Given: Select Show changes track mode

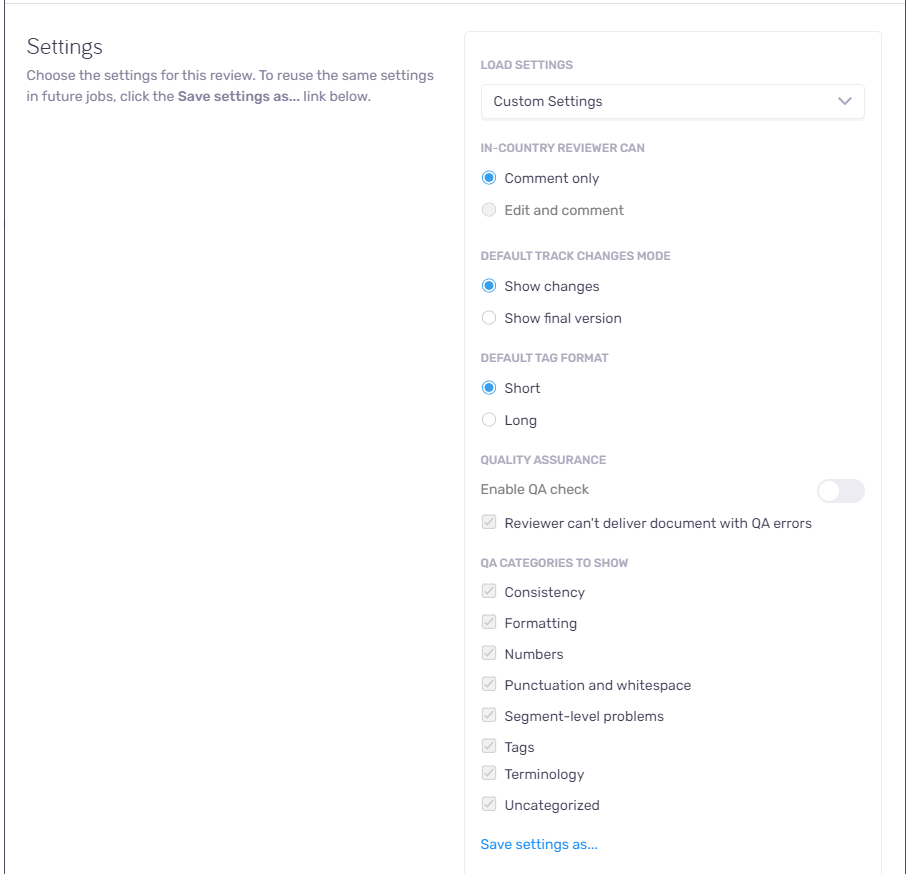Looking at the screenshot, I should [x=489, y=286].
